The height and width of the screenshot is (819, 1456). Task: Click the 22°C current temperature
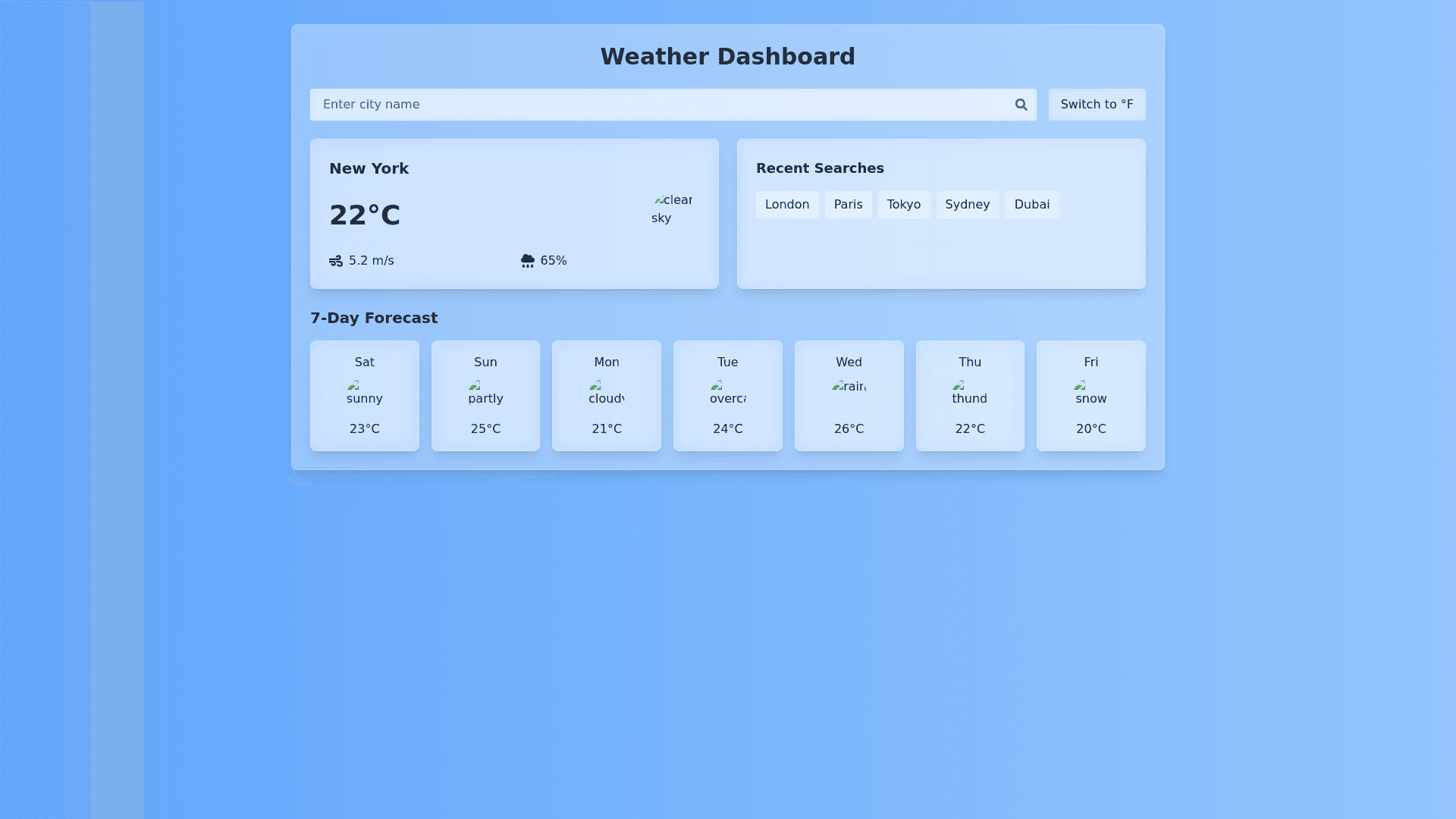coord(365,215)
